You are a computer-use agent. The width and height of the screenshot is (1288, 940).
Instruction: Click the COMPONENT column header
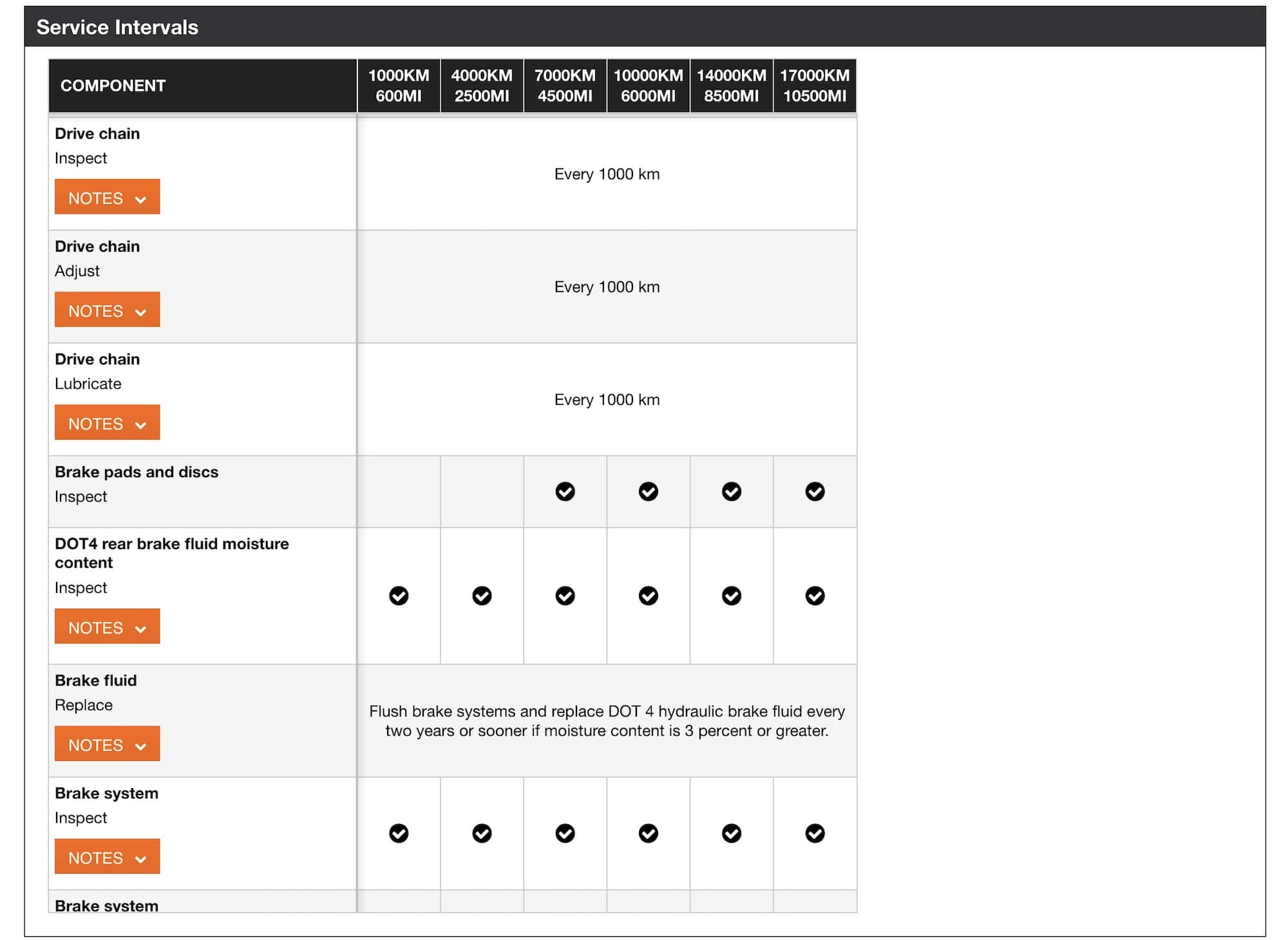click(x=113, y=86)
